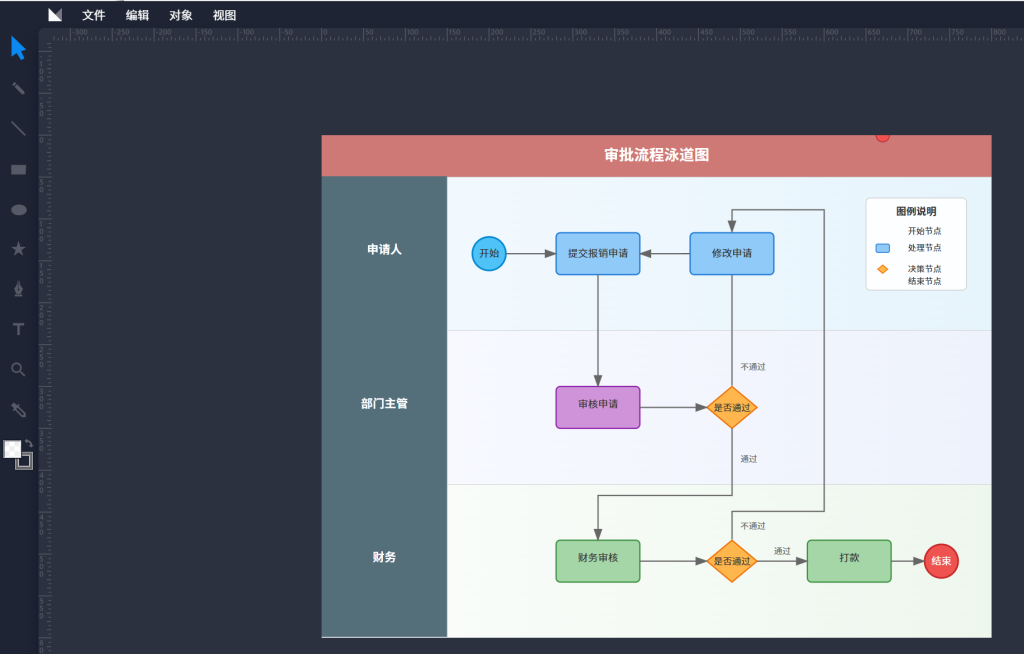1024x654 pixels.
Task: Click the orange diamond legend symbol
Action: click(x=882, y=269)
